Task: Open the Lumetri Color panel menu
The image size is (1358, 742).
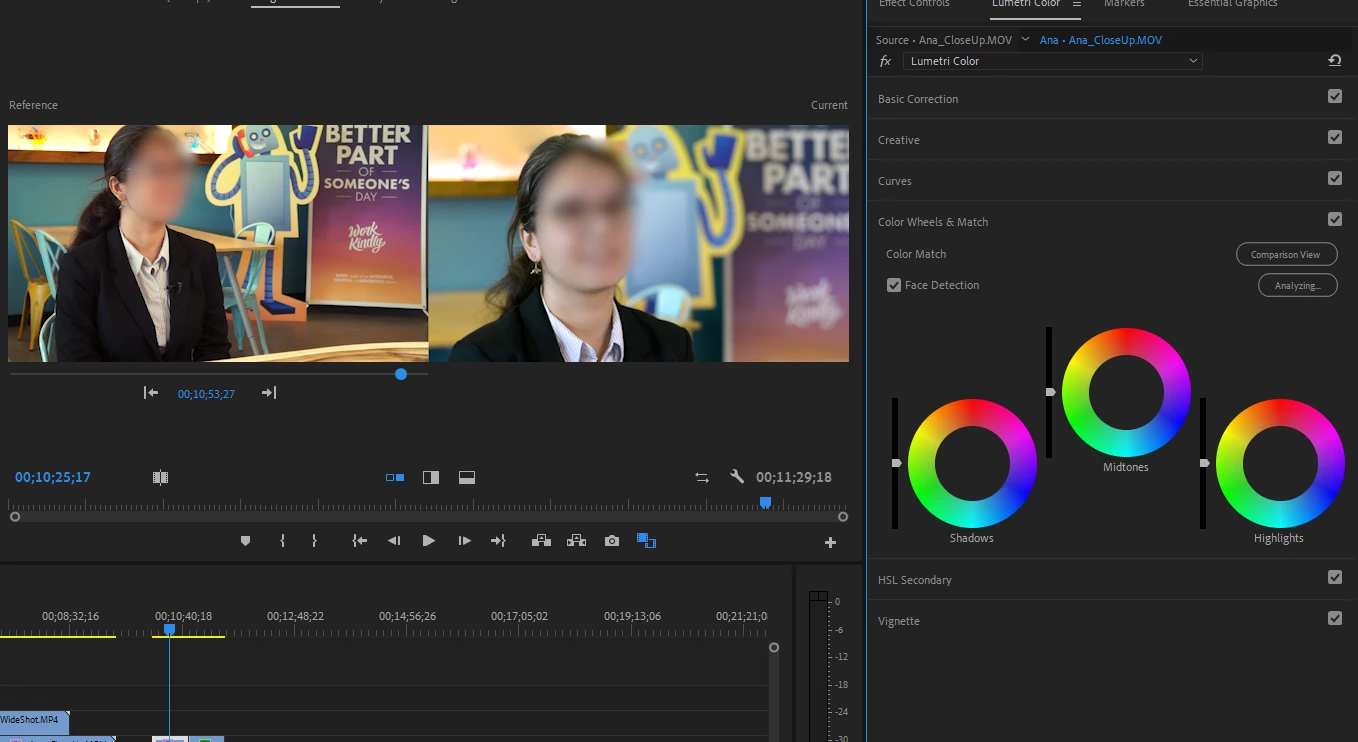Action: tap(1077, 4)
